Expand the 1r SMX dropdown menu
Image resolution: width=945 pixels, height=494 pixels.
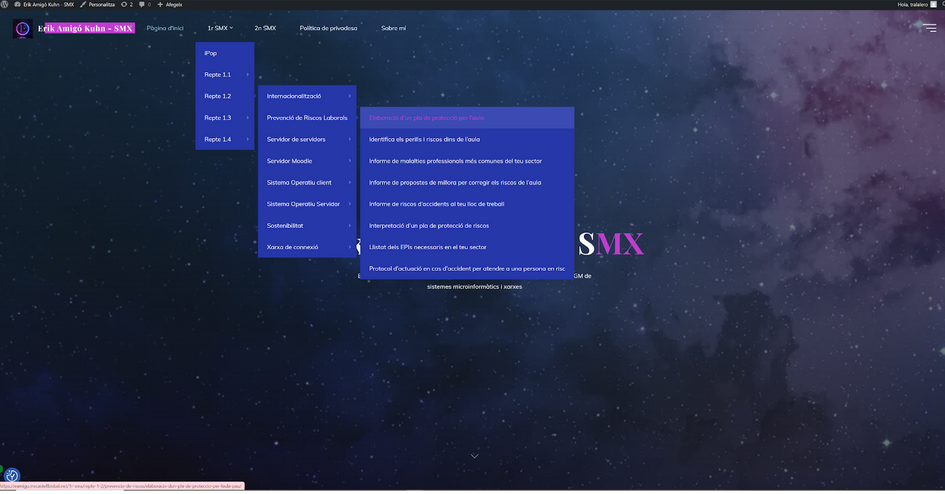[x=220, y=28]
